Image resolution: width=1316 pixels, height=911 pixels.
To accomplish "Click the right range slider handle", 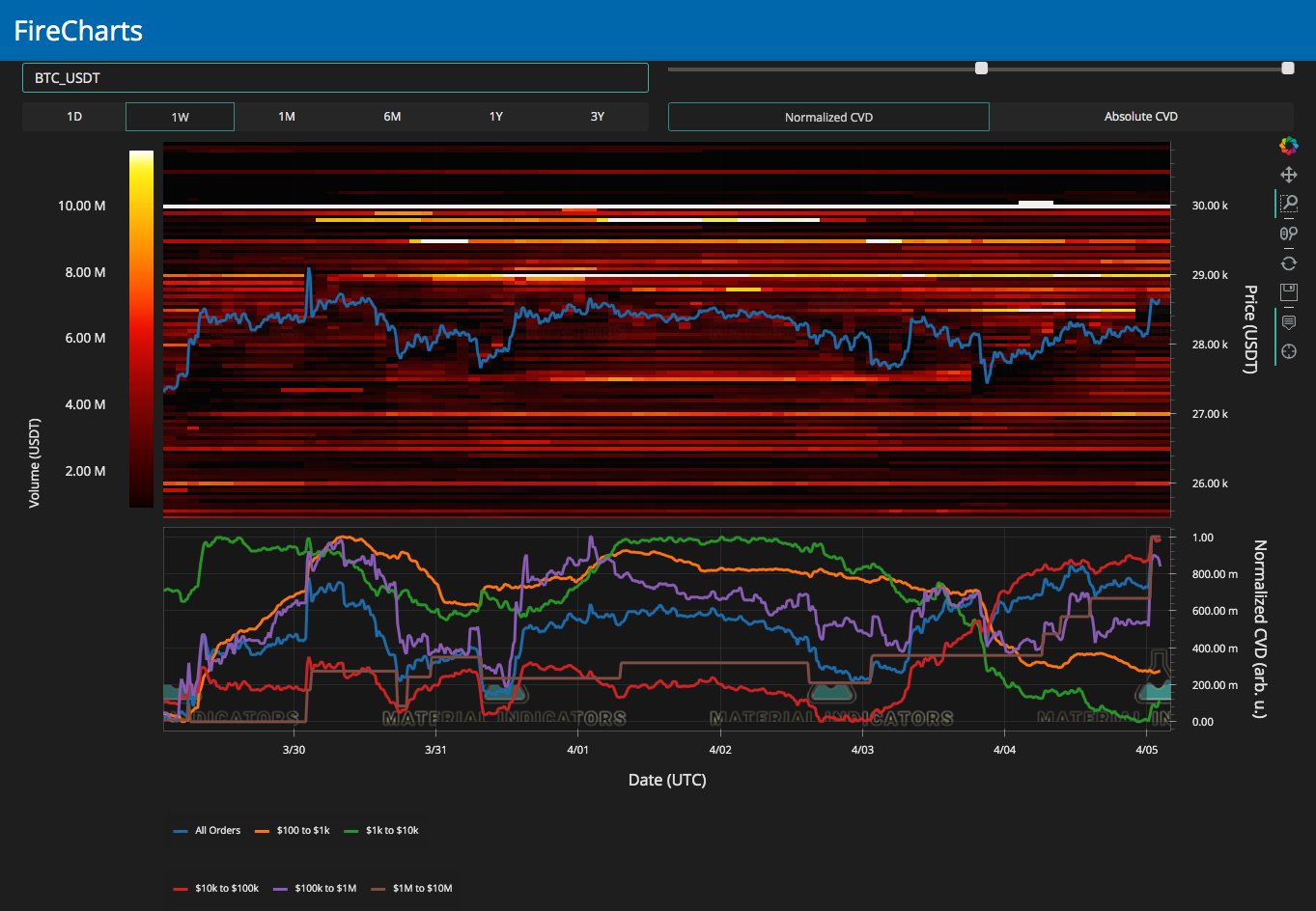I will pyautogui.click(x=1287, y=68).
